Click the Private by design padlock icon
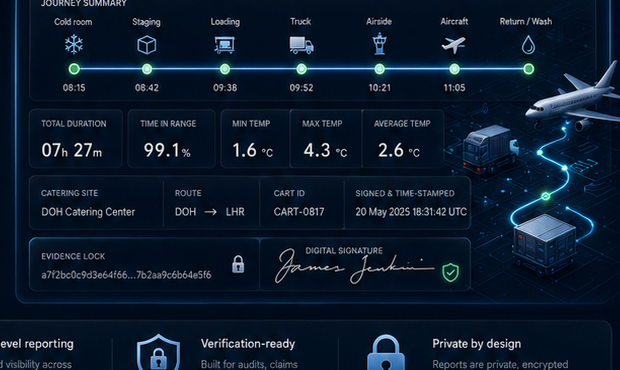 coord(386,353)
